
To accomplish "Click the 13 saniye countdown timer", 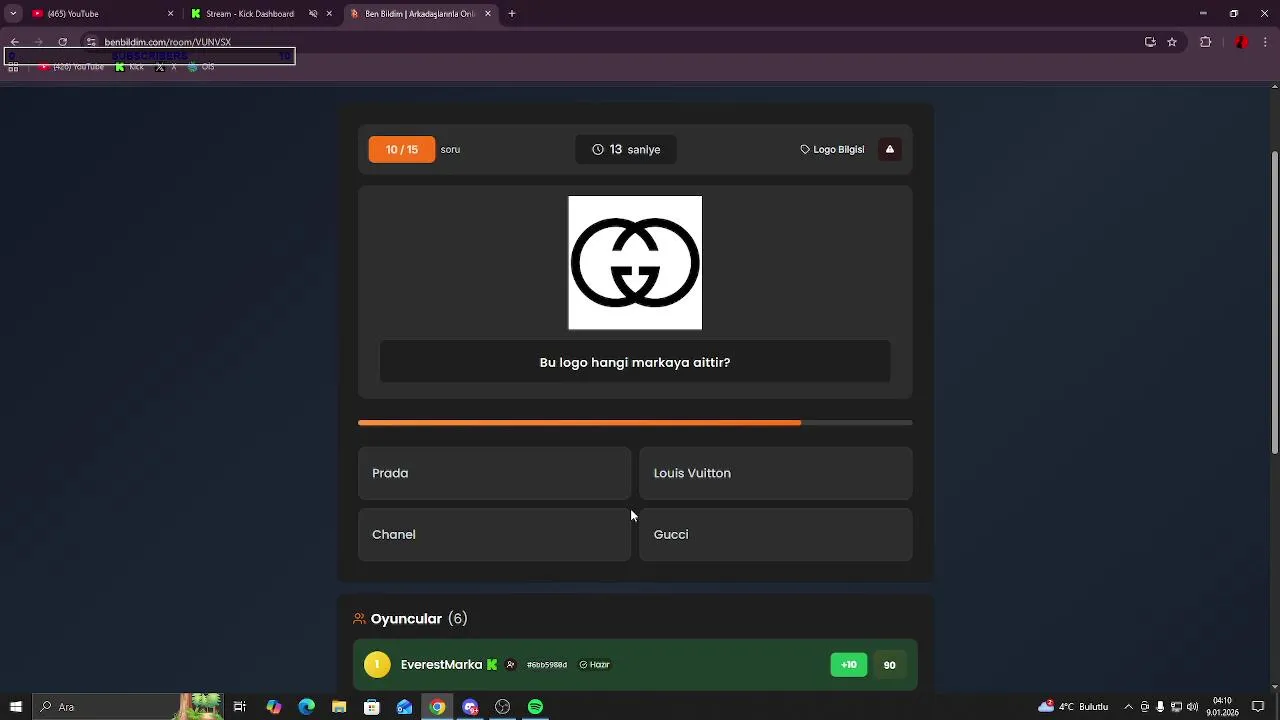I will click(x=626, y=149).
